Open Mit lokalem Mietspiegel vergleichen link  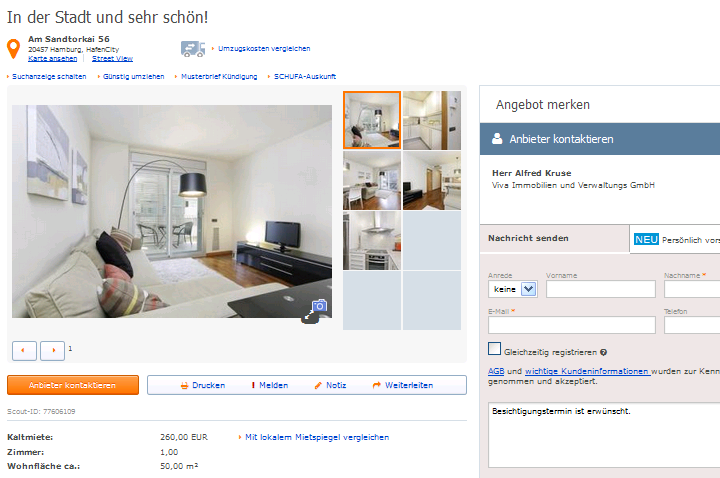317,437
